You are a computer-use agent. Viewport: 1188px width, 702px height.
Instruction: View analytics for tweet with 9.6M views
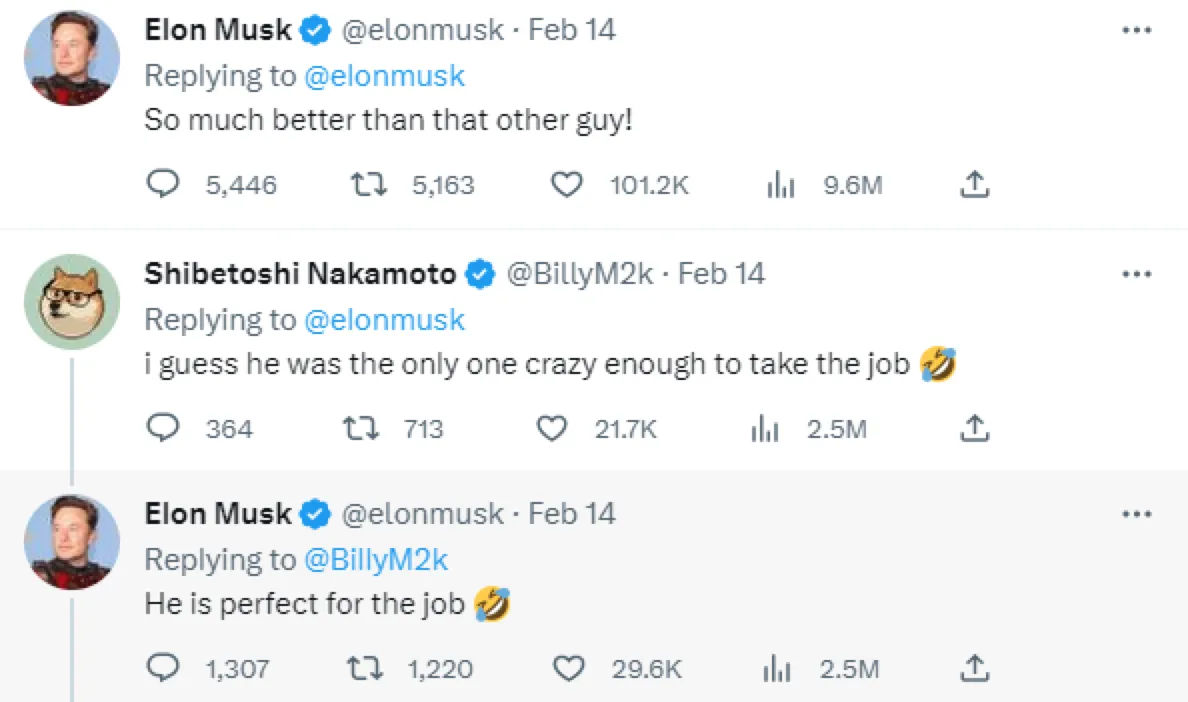780,184
